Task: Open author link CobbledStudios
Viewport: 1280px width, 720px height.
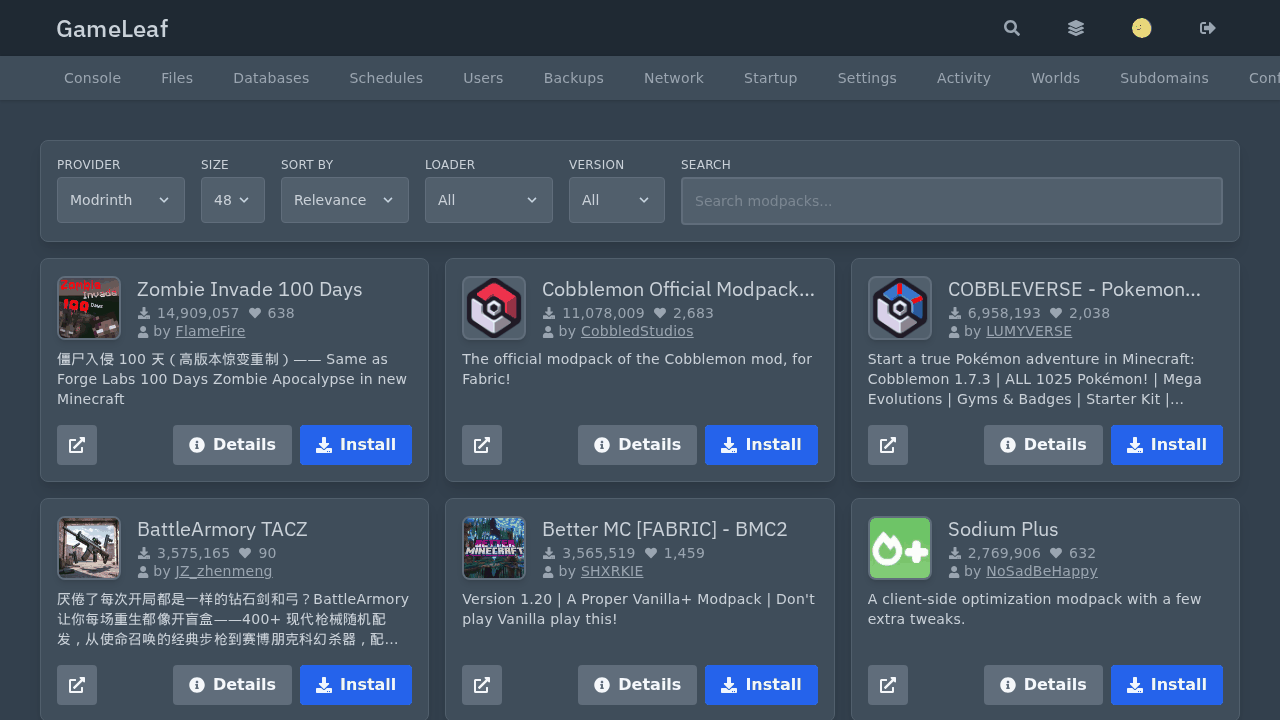Action: pos(637,331)
